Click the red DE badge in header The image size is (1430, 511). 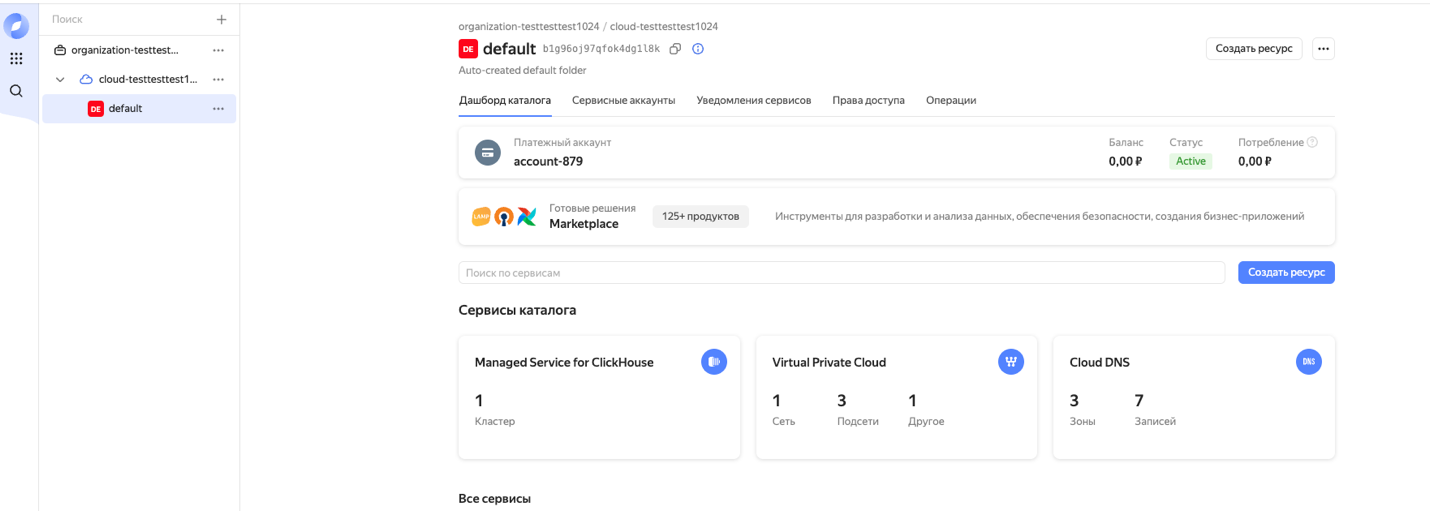467,49
